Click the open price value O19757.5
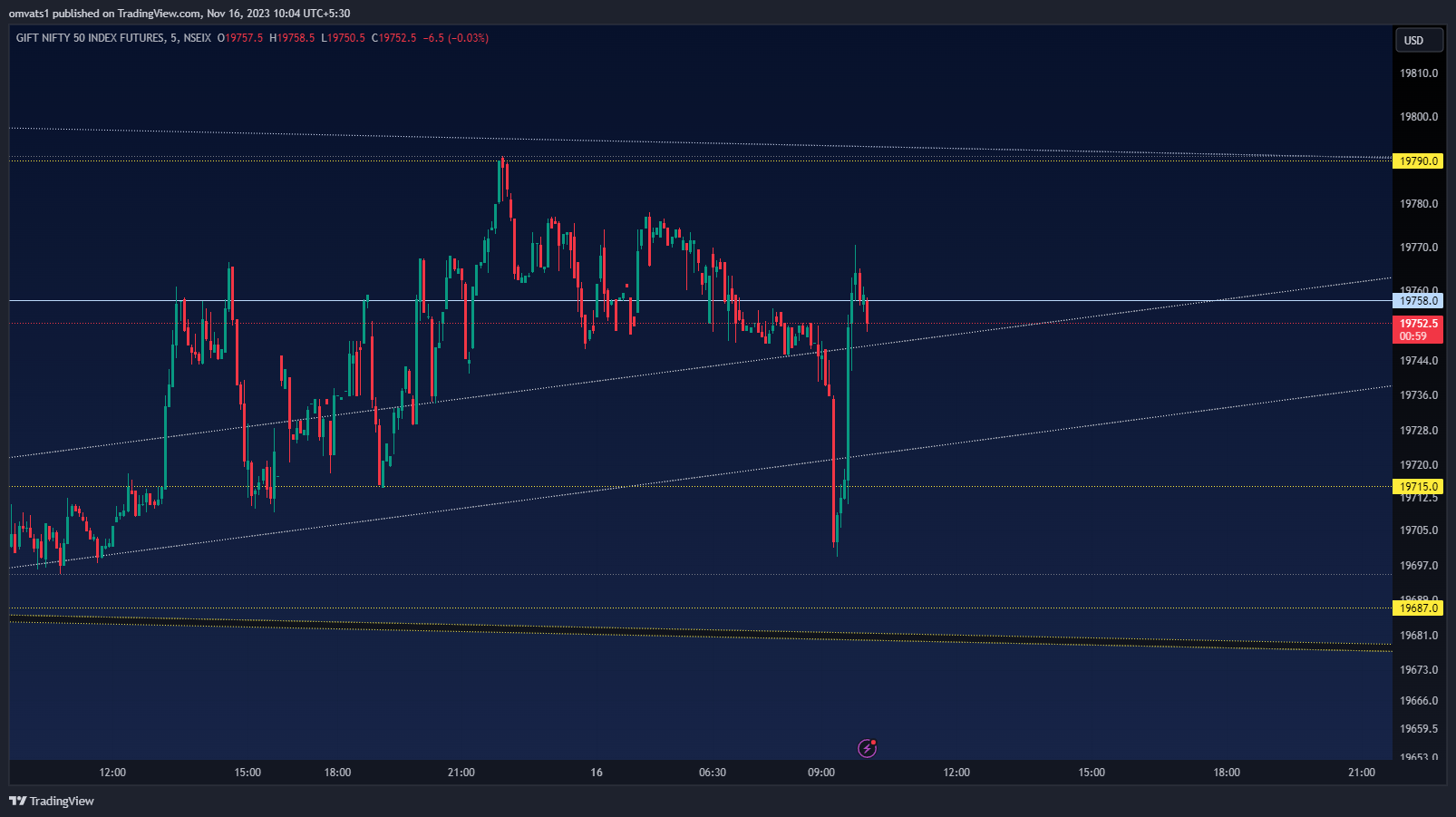This screenshot has height=817, width=1456. [240, 38]
